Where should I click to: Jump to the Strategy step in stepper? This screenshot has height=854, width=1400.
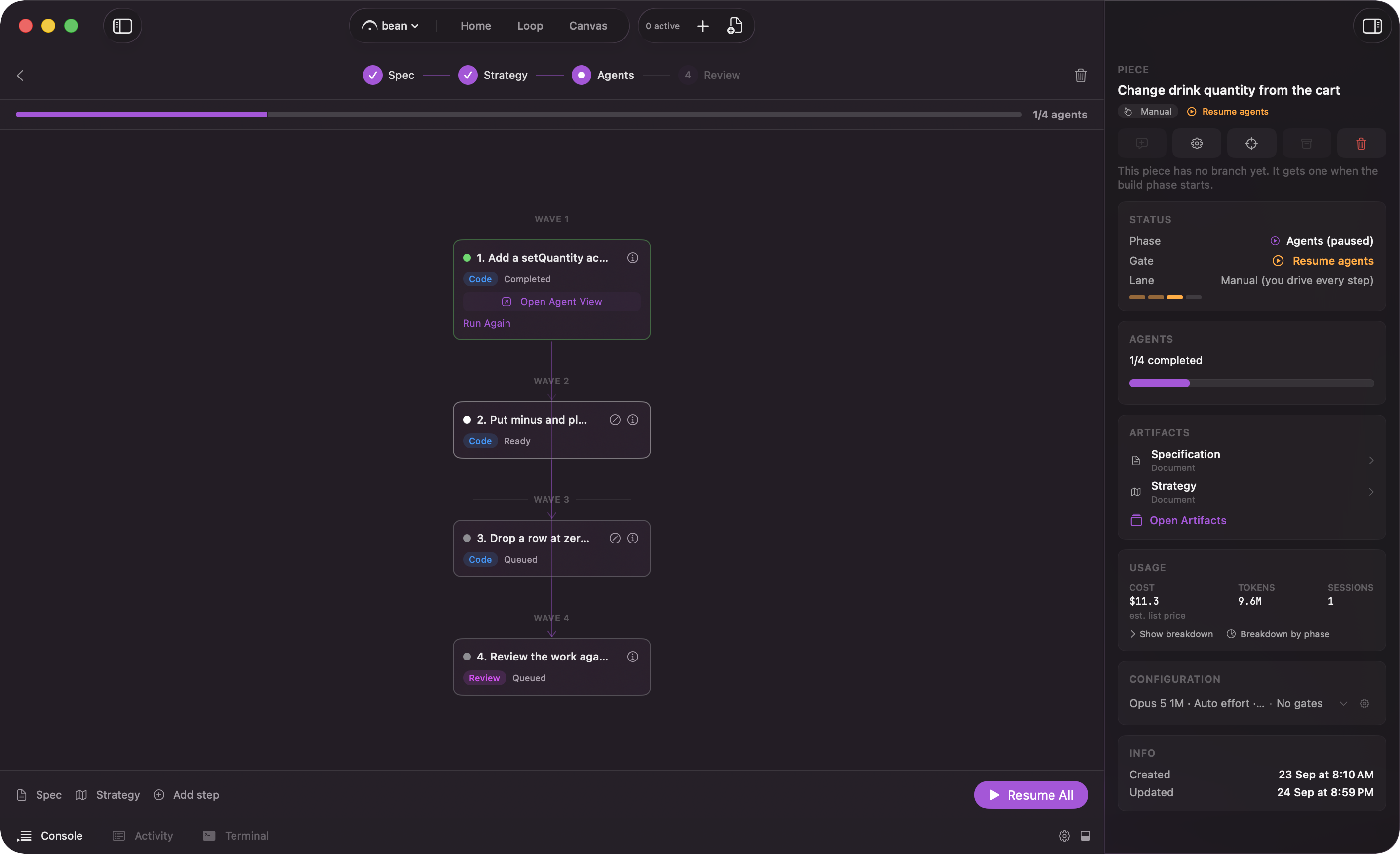(x=493, y=75)
